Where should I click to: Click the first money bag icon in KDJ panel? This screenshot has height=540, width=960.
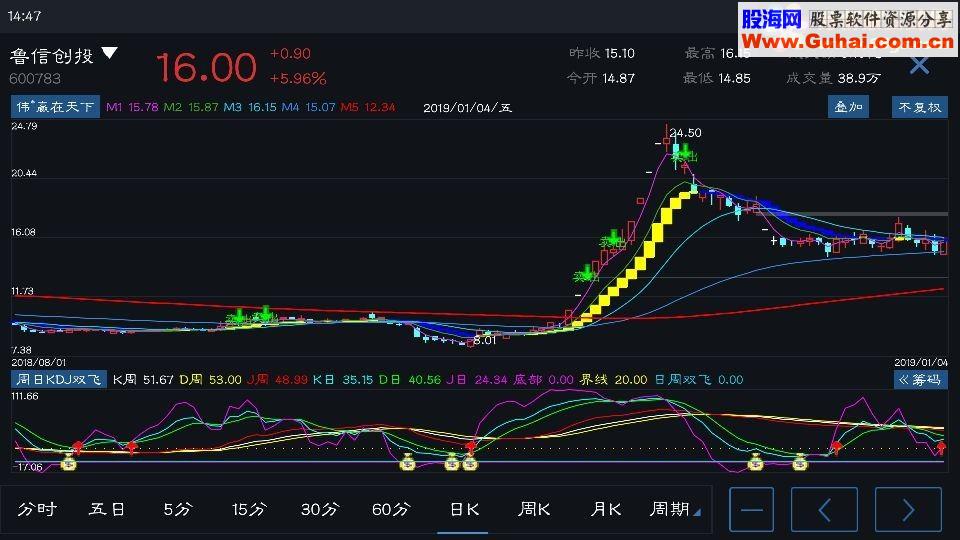(69, 463)
